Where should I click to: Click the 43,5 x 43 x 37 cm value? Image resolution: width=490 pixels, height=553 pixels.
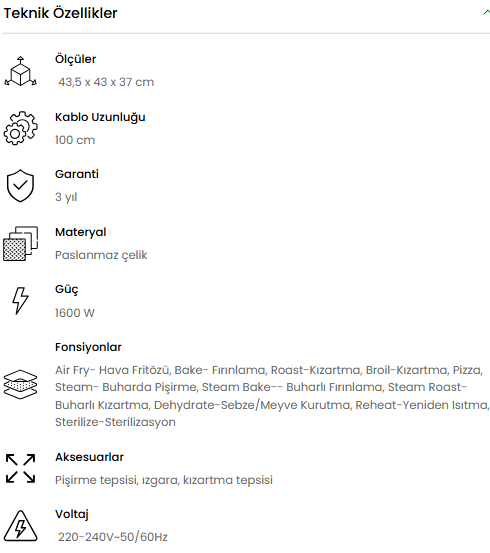[x=106, y=82]
